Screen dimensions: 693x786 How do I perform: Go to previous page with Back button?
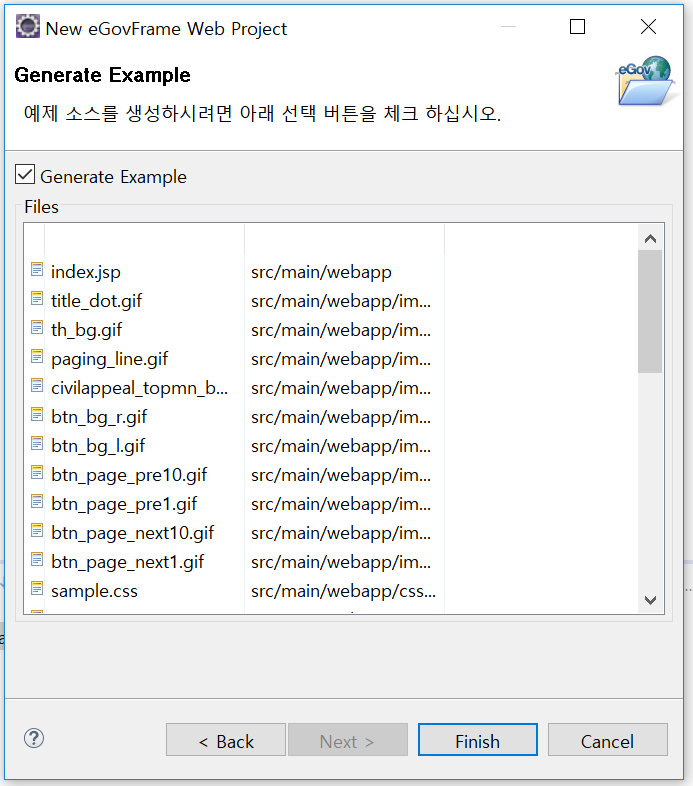[x=226, y=740]
